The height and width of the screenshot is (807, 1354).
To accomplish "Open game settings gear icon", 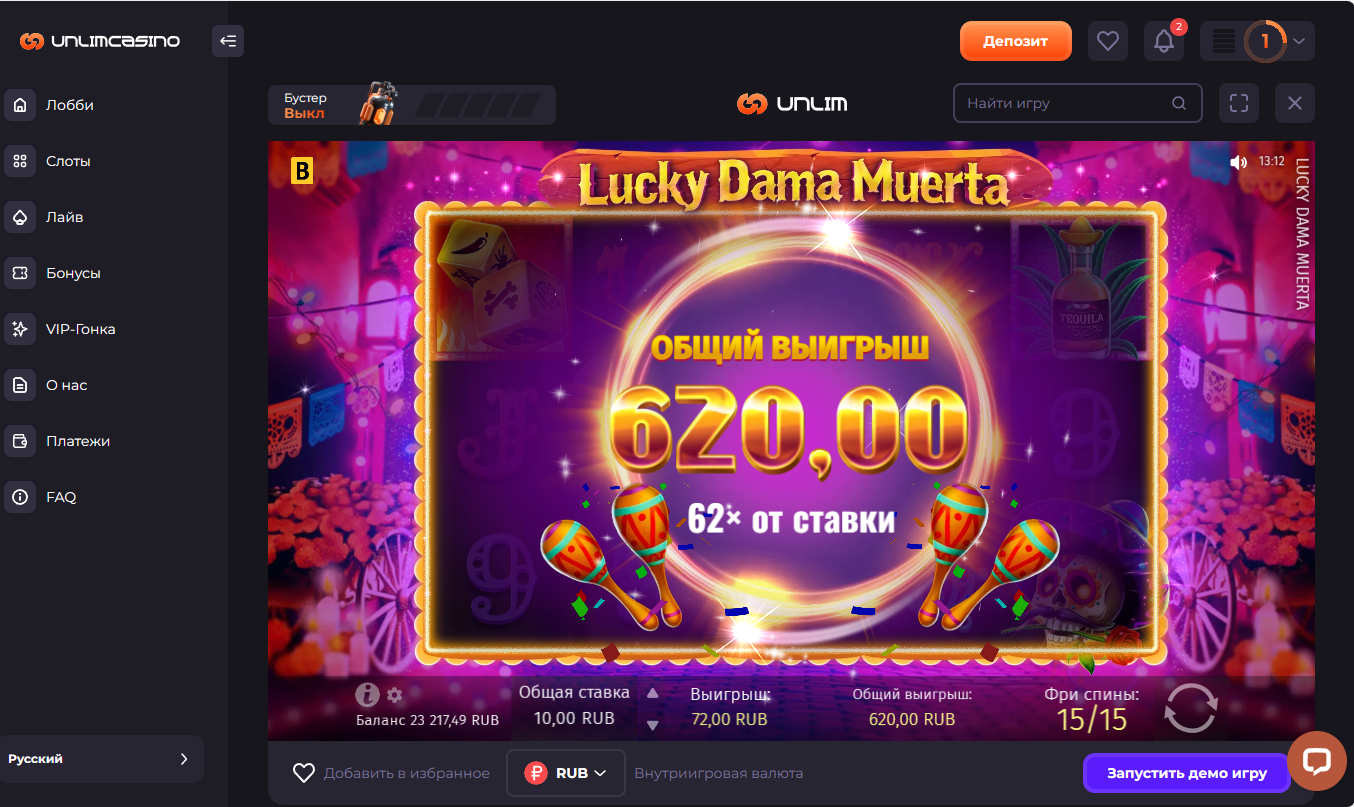I will (394, 695).
